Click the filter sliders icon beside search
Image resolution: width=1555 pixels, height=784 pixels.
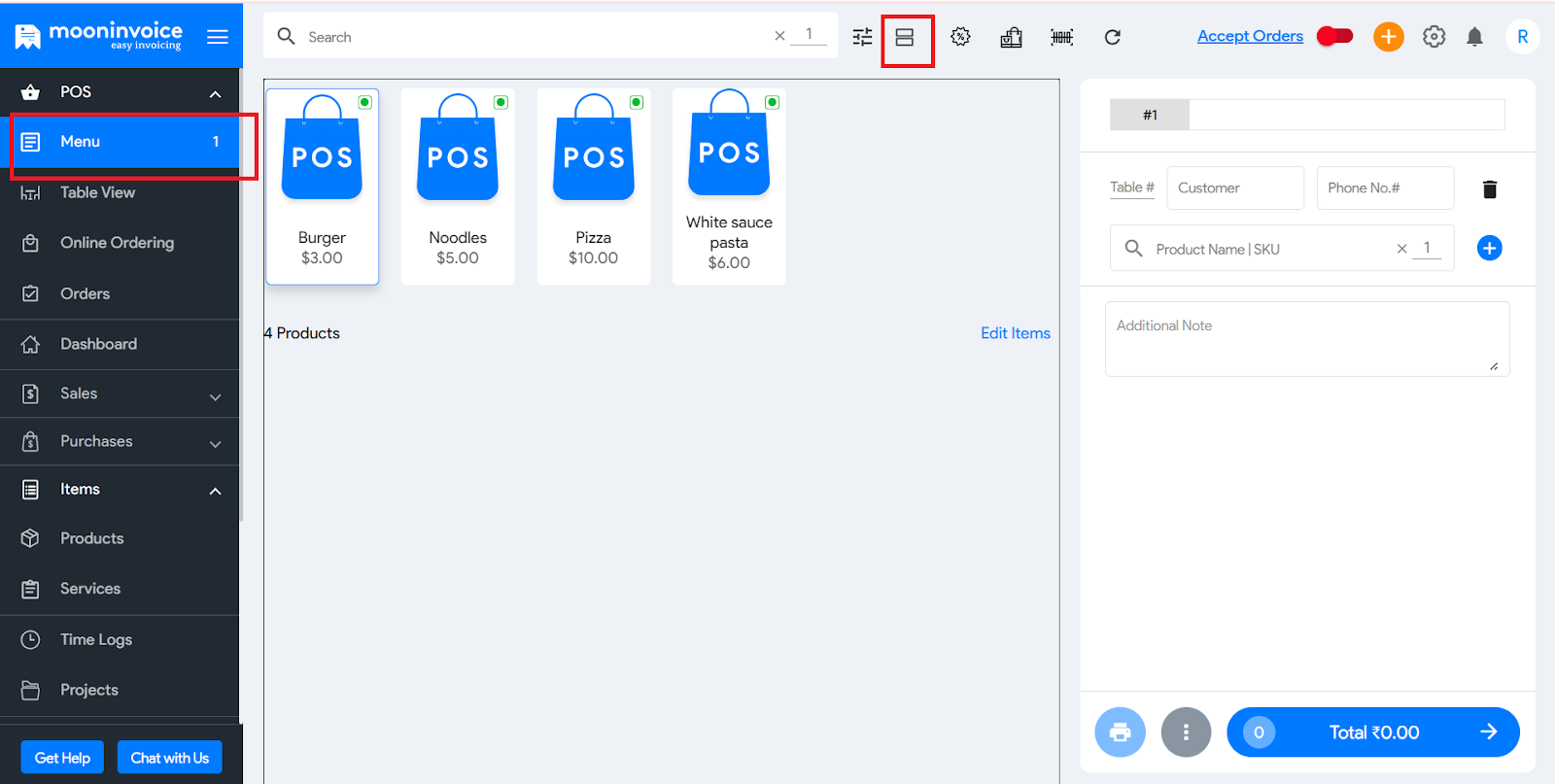pos(862,37)
